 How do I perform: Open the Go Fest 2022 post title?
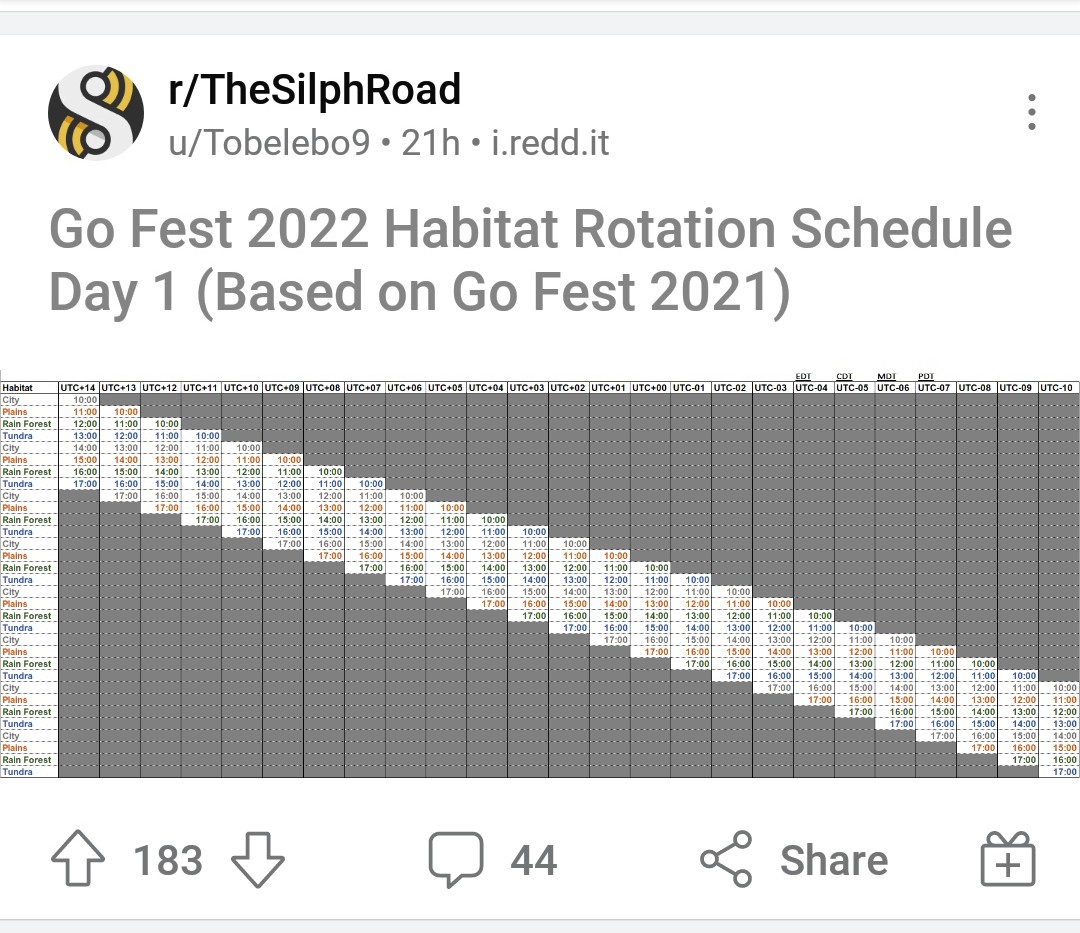click(530, 260)
